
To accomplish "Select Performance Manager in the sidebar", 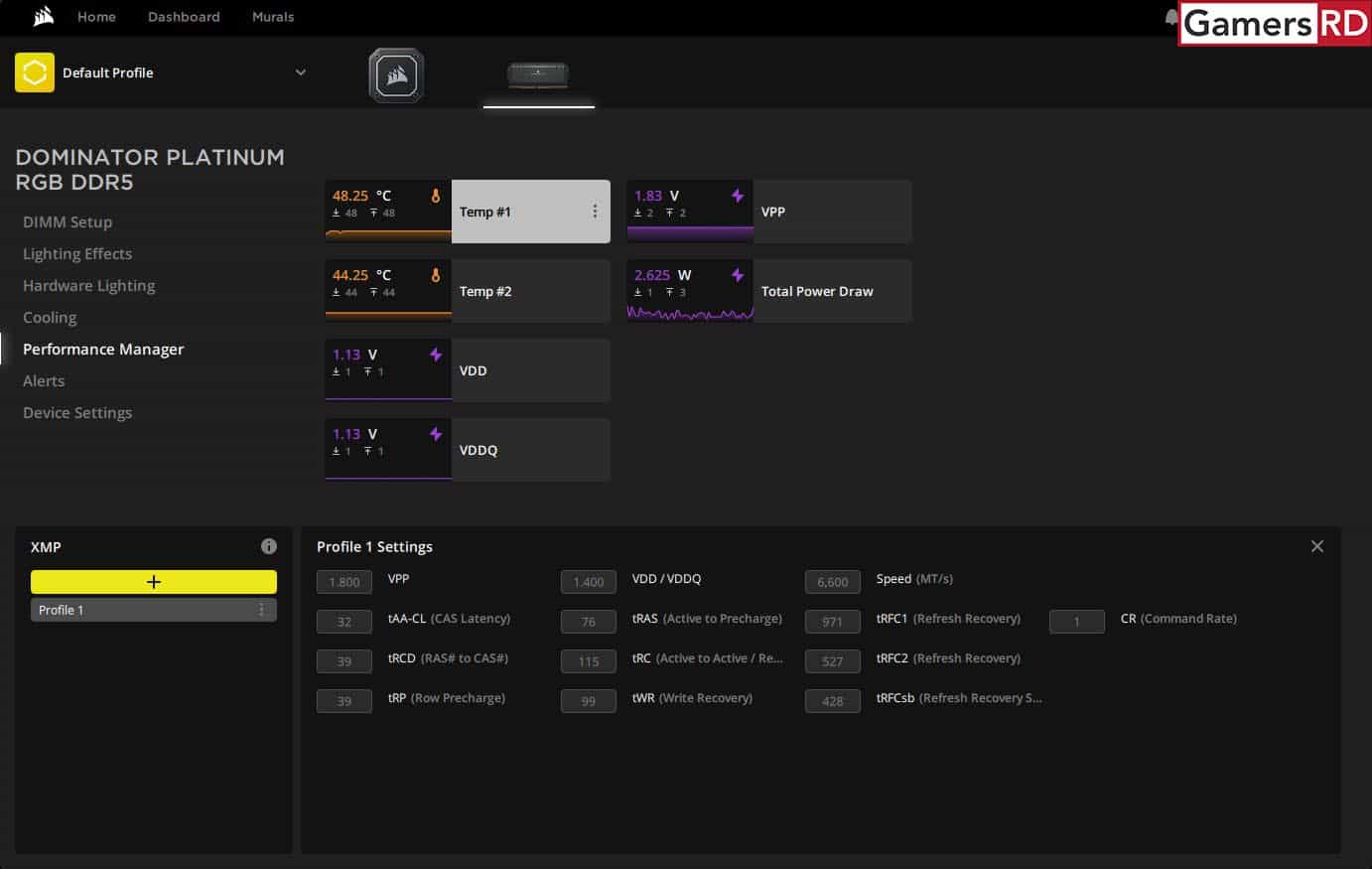I will pyautogui.click(x=103, y=349).
